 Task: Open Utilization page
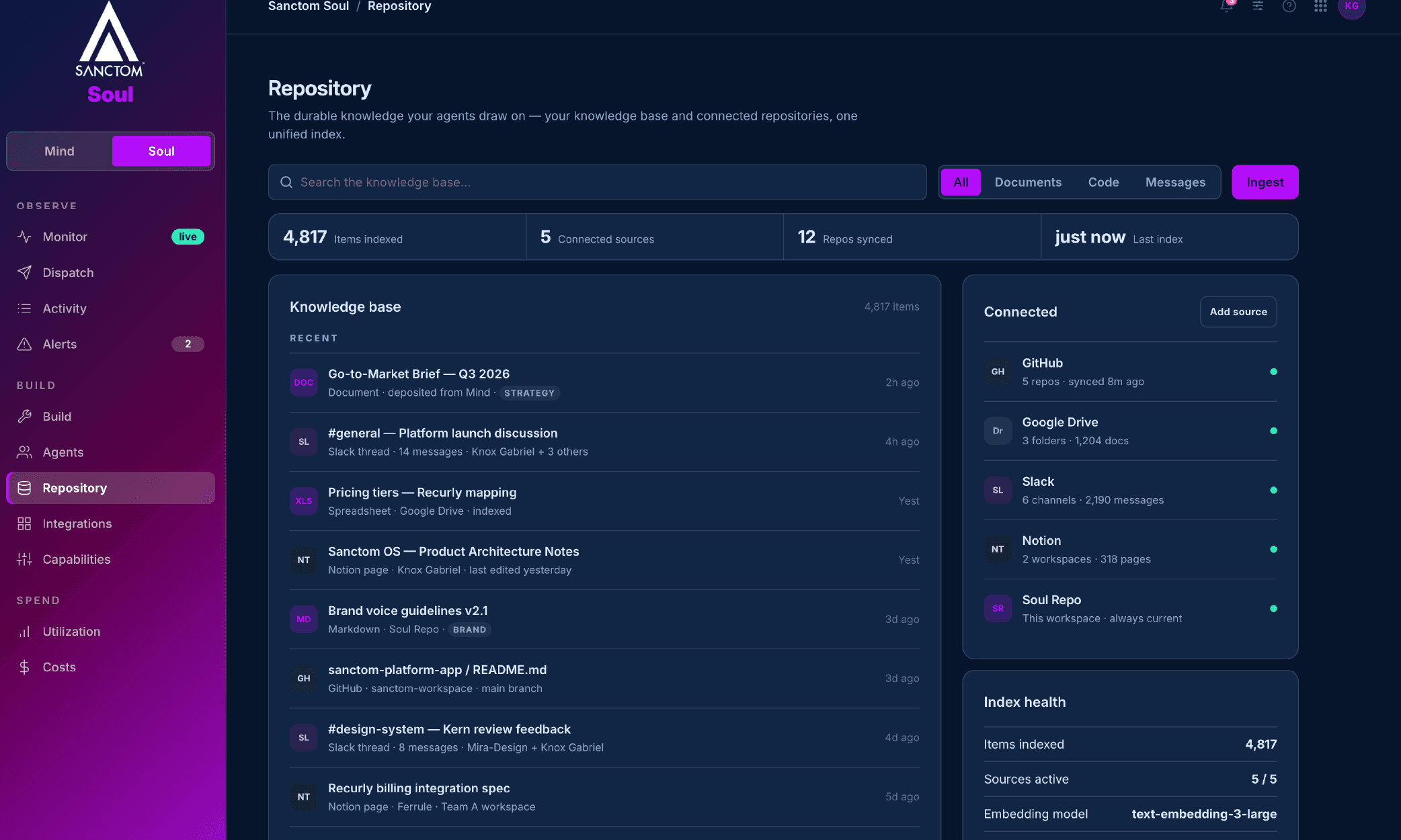(x=111, y=632)
